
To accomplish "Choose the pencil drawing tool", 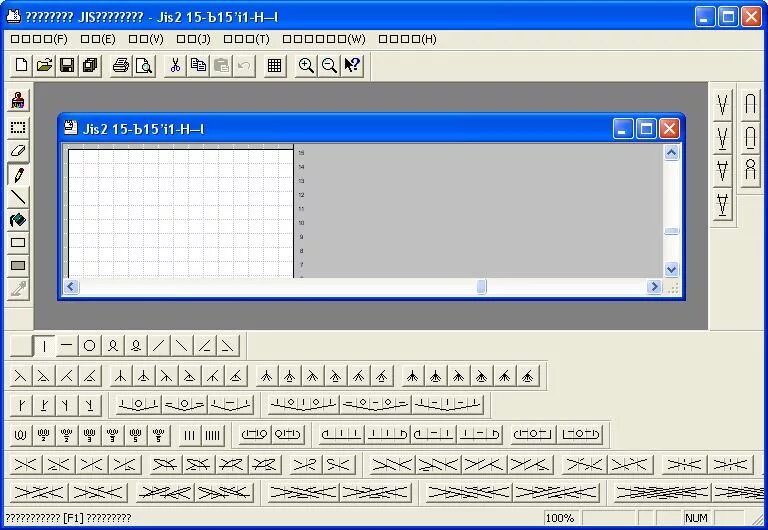I will [18, 174].
